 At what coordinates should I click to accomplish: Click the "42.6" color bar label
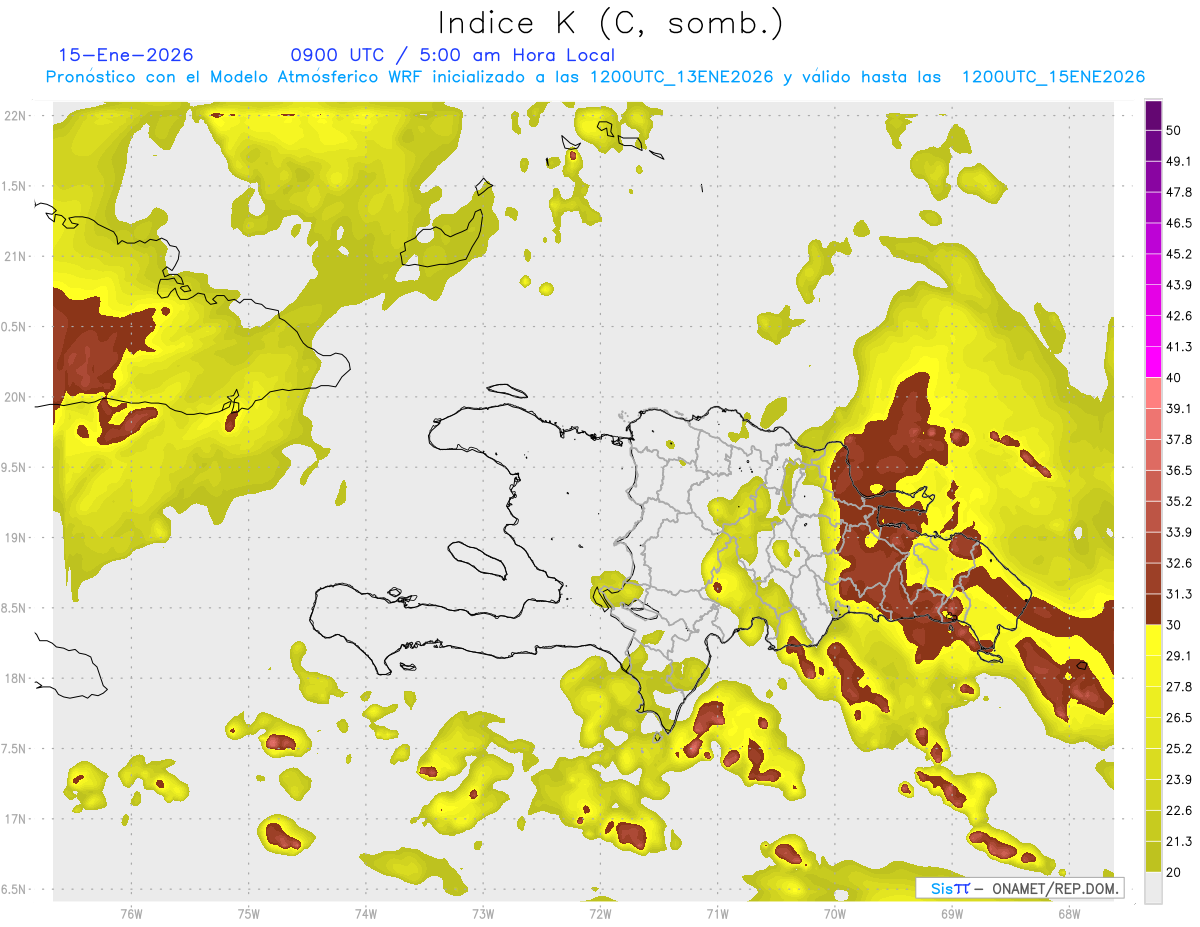point(1179,317)
